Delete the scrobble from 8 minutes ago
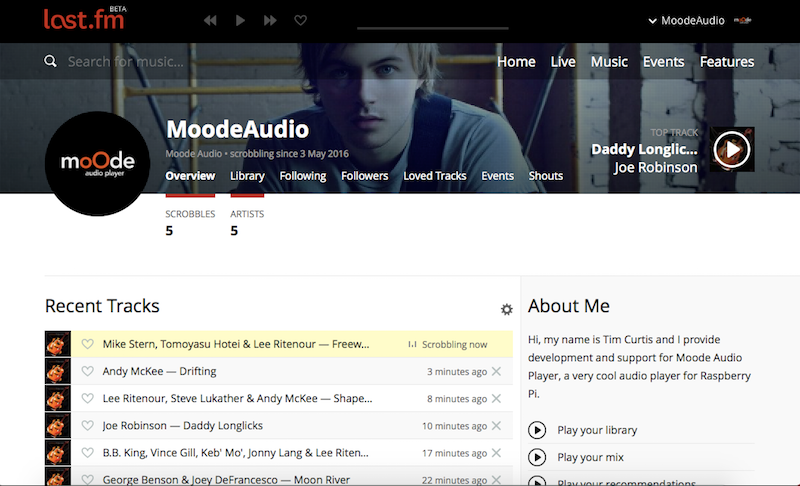Viewport: 800px width, 486px height. pyautogui.click(x=496, y=398)
